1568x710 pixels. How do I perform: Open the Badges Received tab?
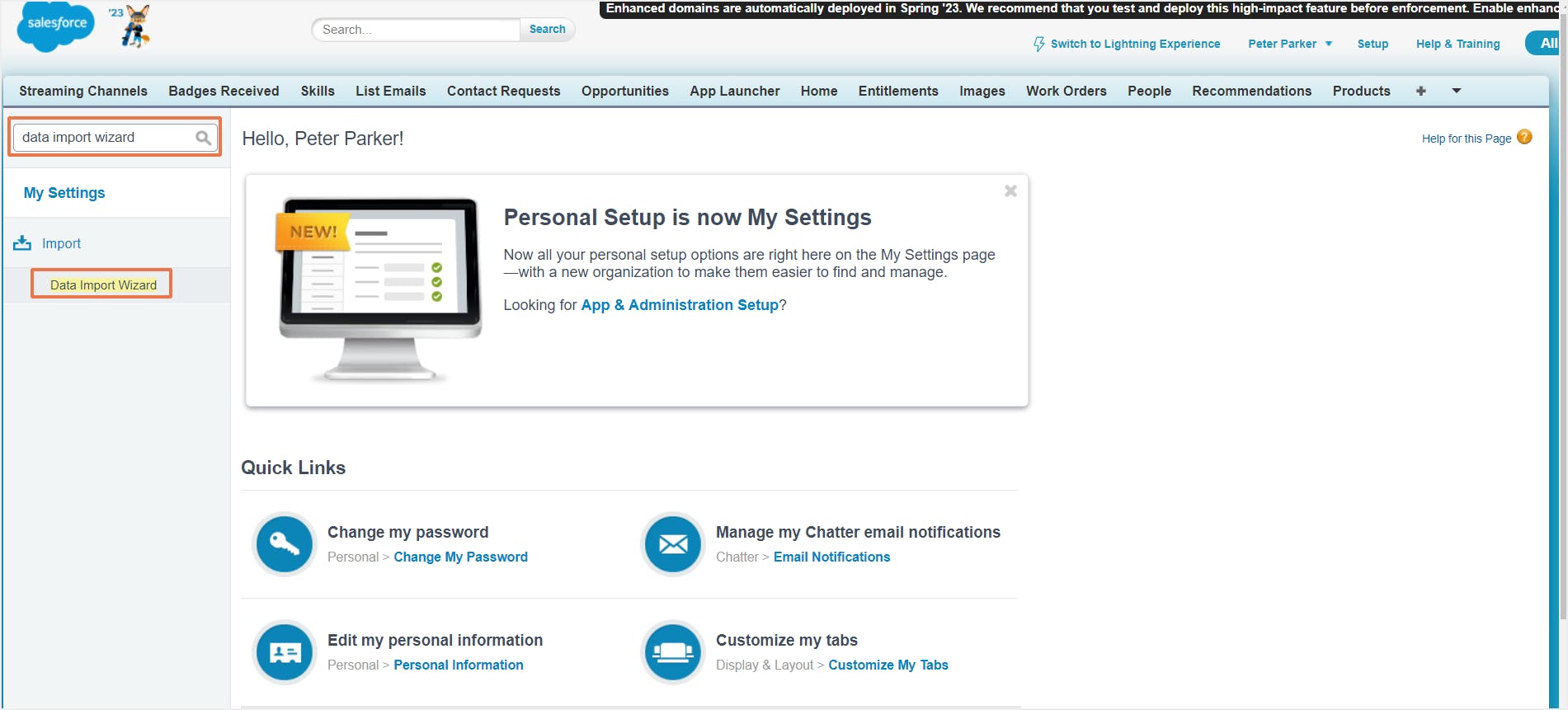tap(224, 91)
